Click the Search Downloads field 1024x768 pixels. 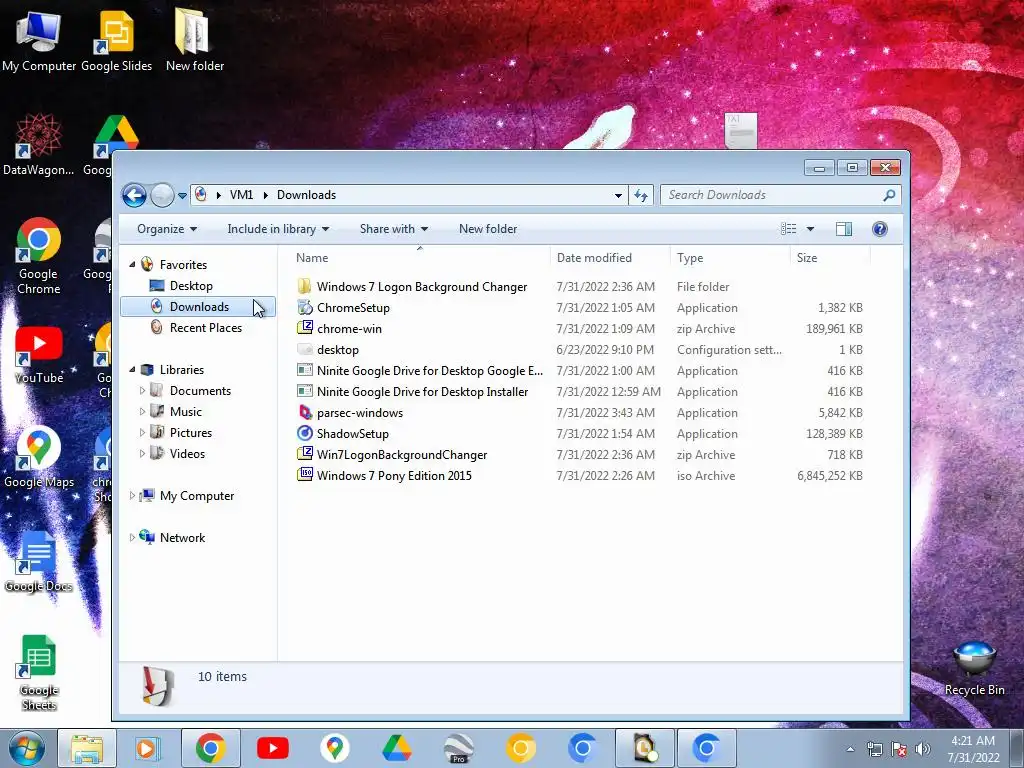coord(781,195)
